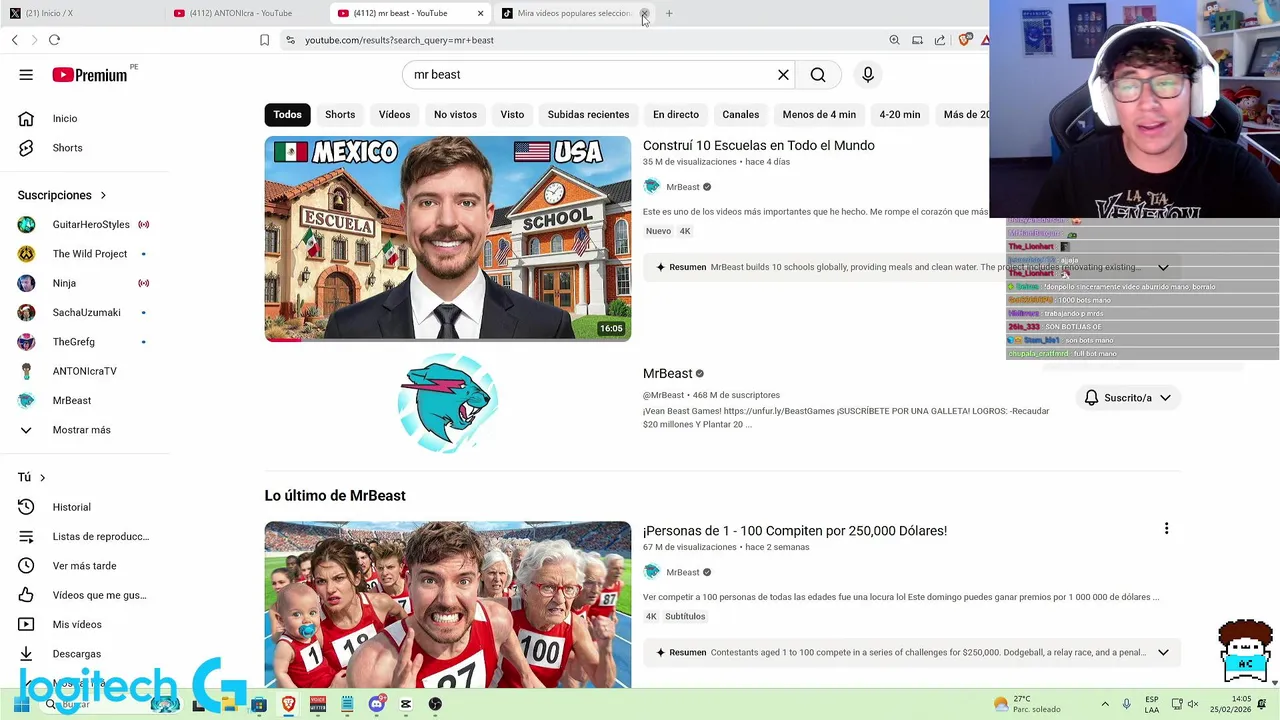This screenshot has width=1280, height=720.
Task: Click the Windows Start button
Action: 21,704
